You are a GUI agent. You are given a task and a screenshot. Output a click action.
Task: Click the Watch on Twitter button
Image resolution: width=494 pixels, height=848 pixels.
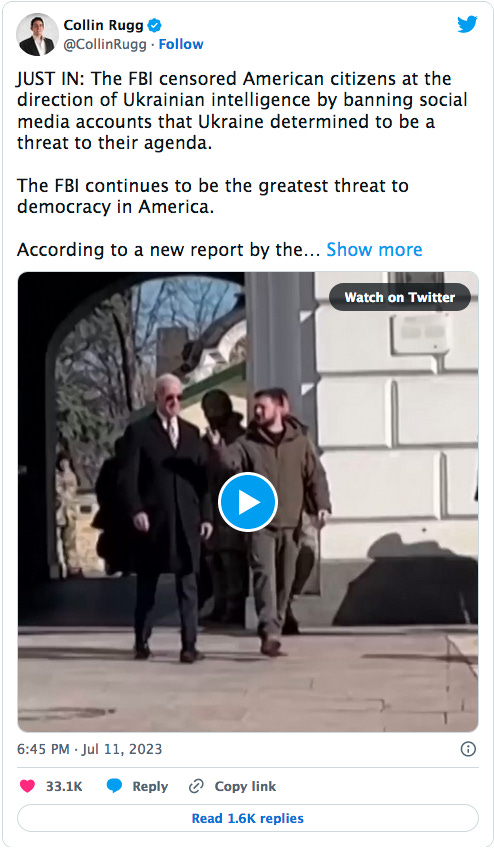[x=400, y=297]
